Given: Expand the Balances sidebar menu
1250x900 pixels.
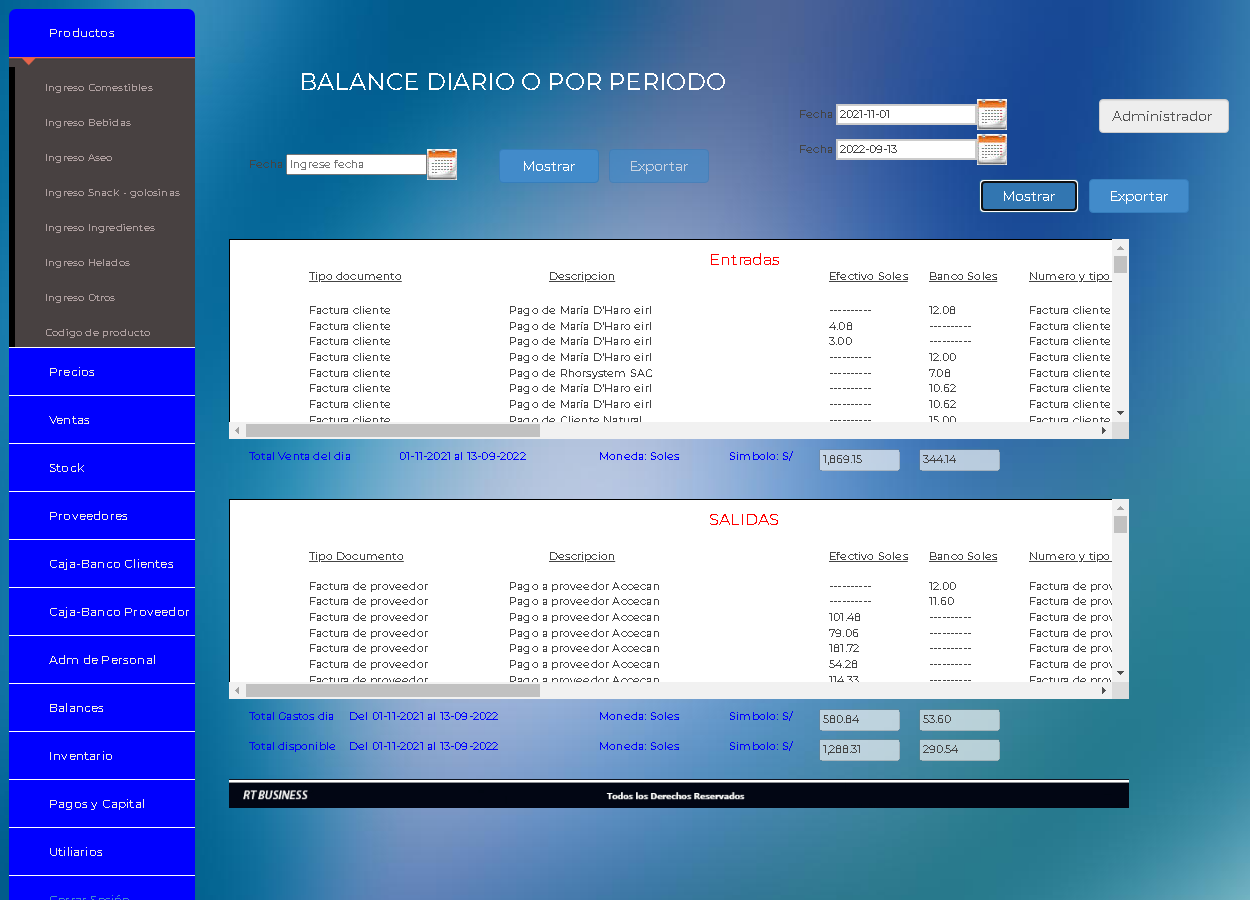Looking at the screenshot, I should [x=76, y=708].
